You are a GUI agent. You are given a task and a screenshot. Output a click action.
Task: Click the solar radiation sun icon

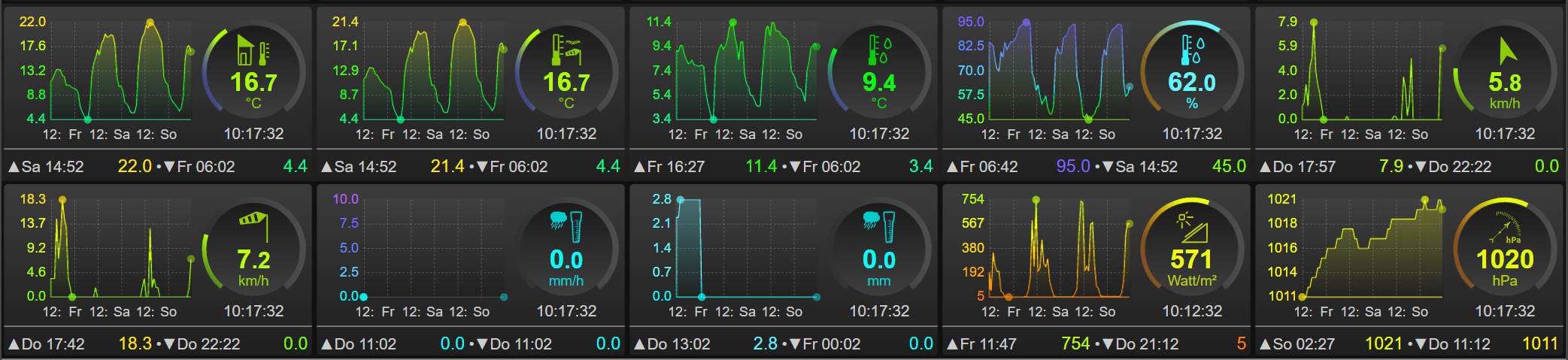pos(1192,227)
